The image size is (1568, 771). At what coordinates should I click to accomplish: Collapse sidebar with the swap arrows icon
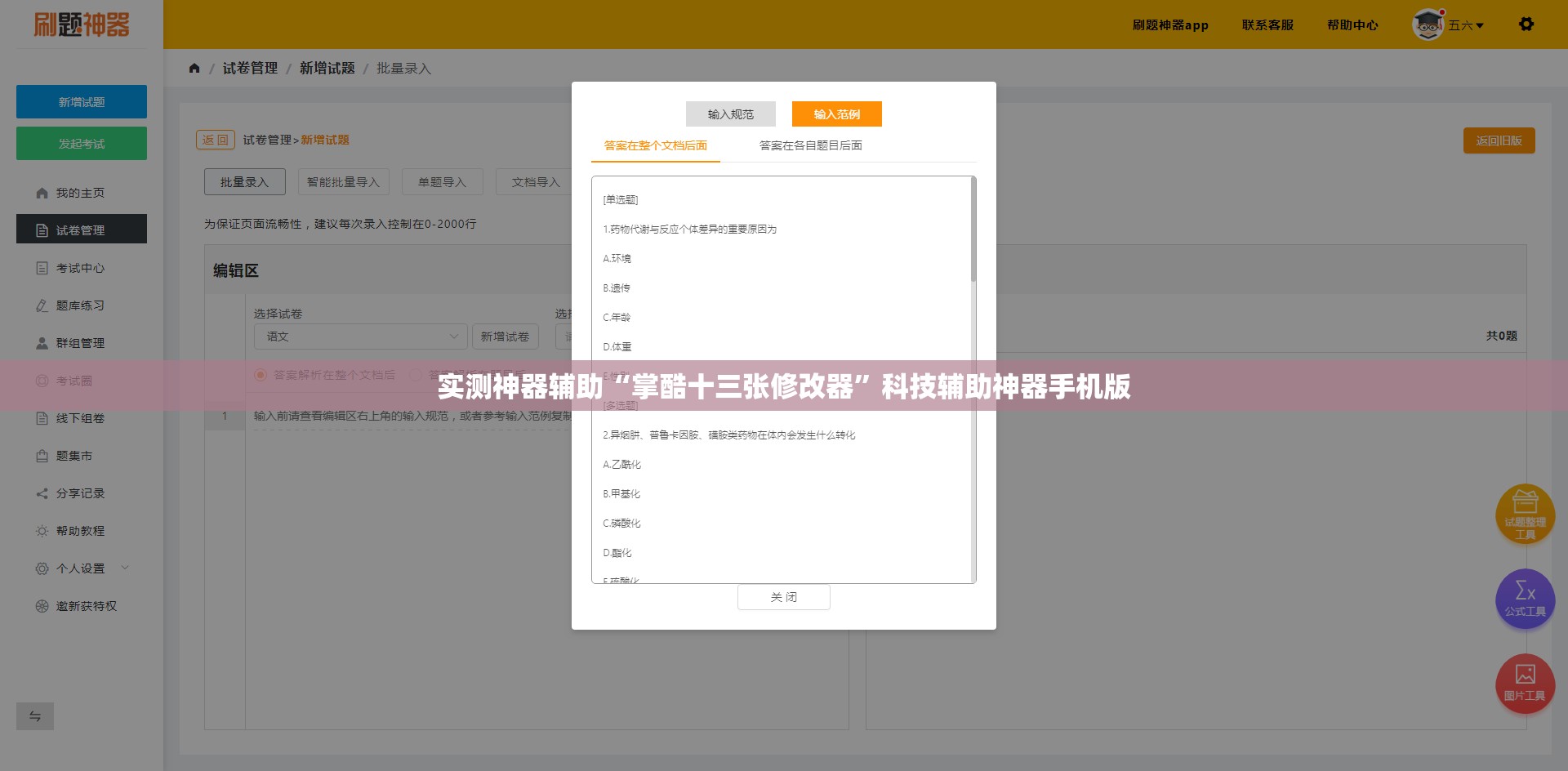35,716
